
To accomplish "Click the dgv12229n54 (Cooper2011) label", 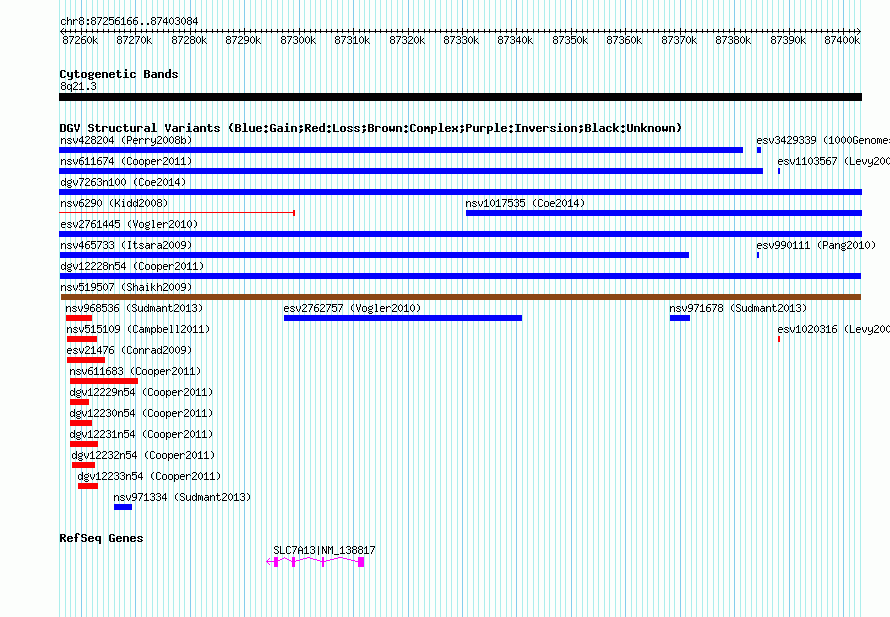I will (141, 392).
